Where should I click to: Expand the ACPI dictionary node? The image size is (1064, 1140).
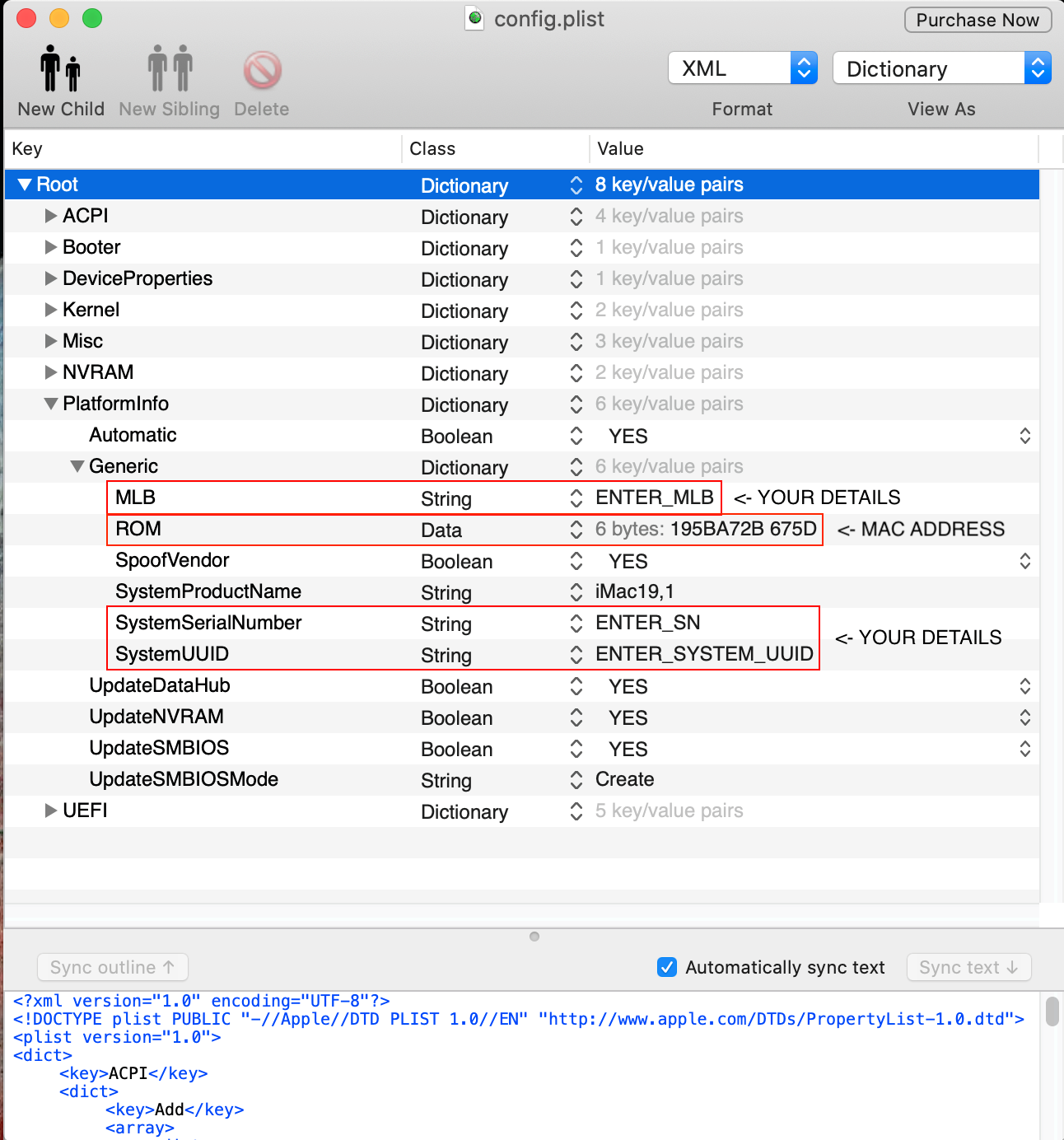[51, 216]
